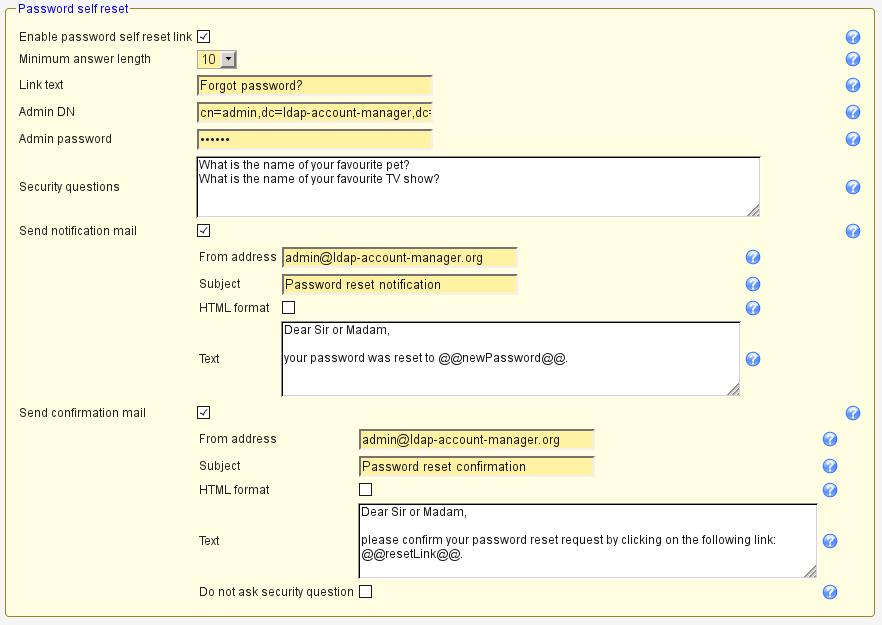The height and width of the screenshot is (625, 882).
Task: Click help icon next to Admin DN
Action: click(x=853, y=112)
